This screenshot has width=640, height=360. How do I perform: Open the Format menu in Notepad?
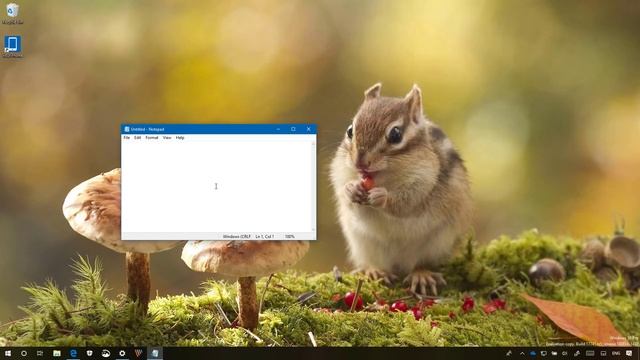(x=152, y=138)
